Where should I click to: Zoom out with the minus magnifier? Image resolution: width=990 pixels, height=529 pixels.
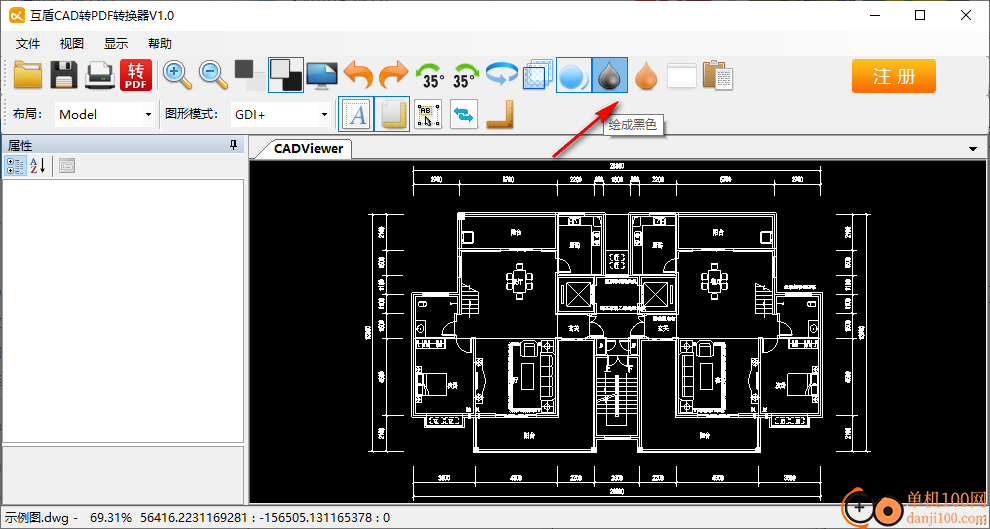tap(214, 75)
